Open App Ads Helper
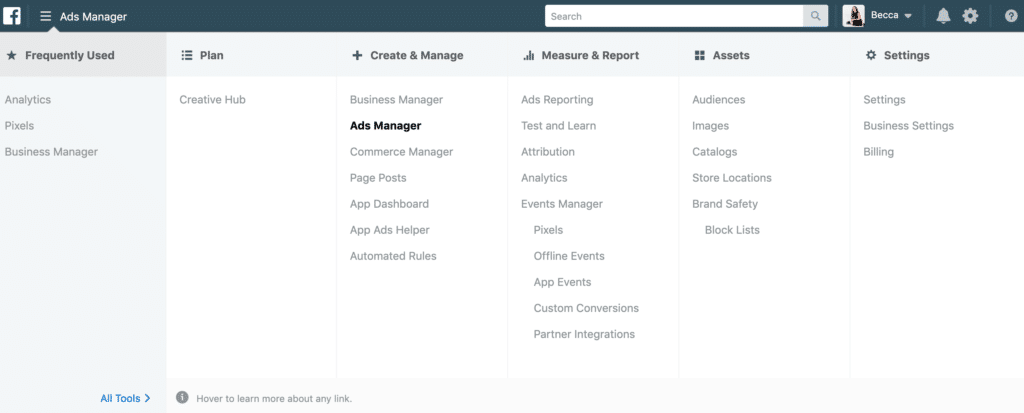The width and height of the screenshot is (1024, 413). (390, 230)
